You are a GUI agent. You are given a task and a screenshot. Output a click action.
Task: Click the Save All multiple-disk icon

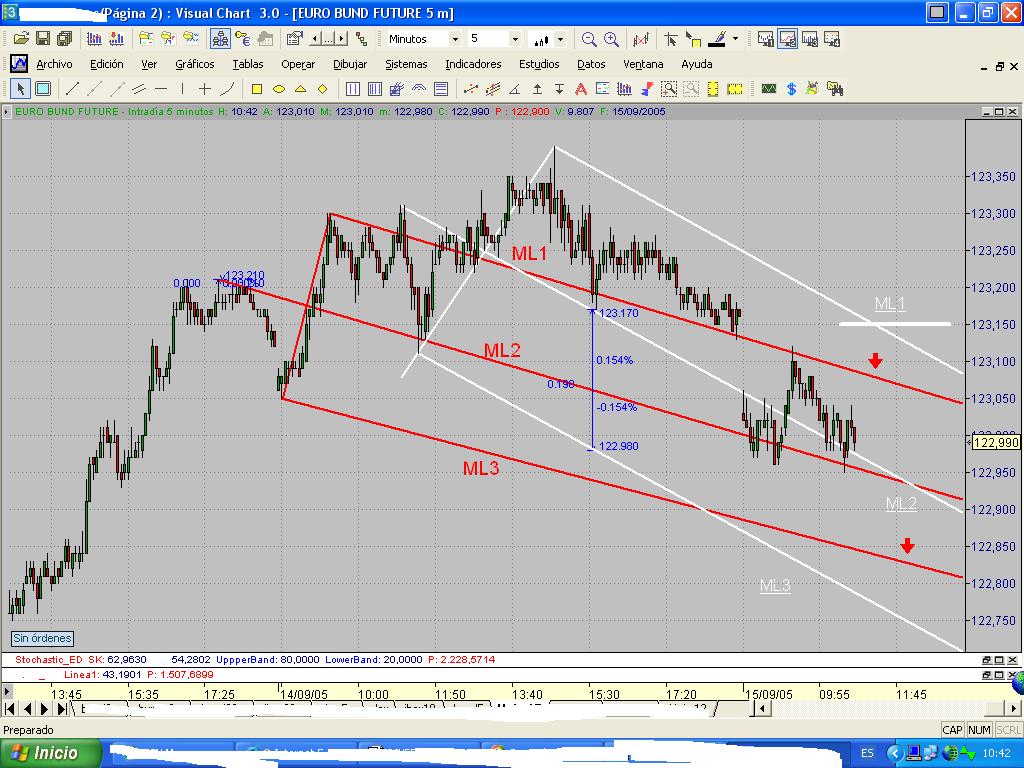65,39
